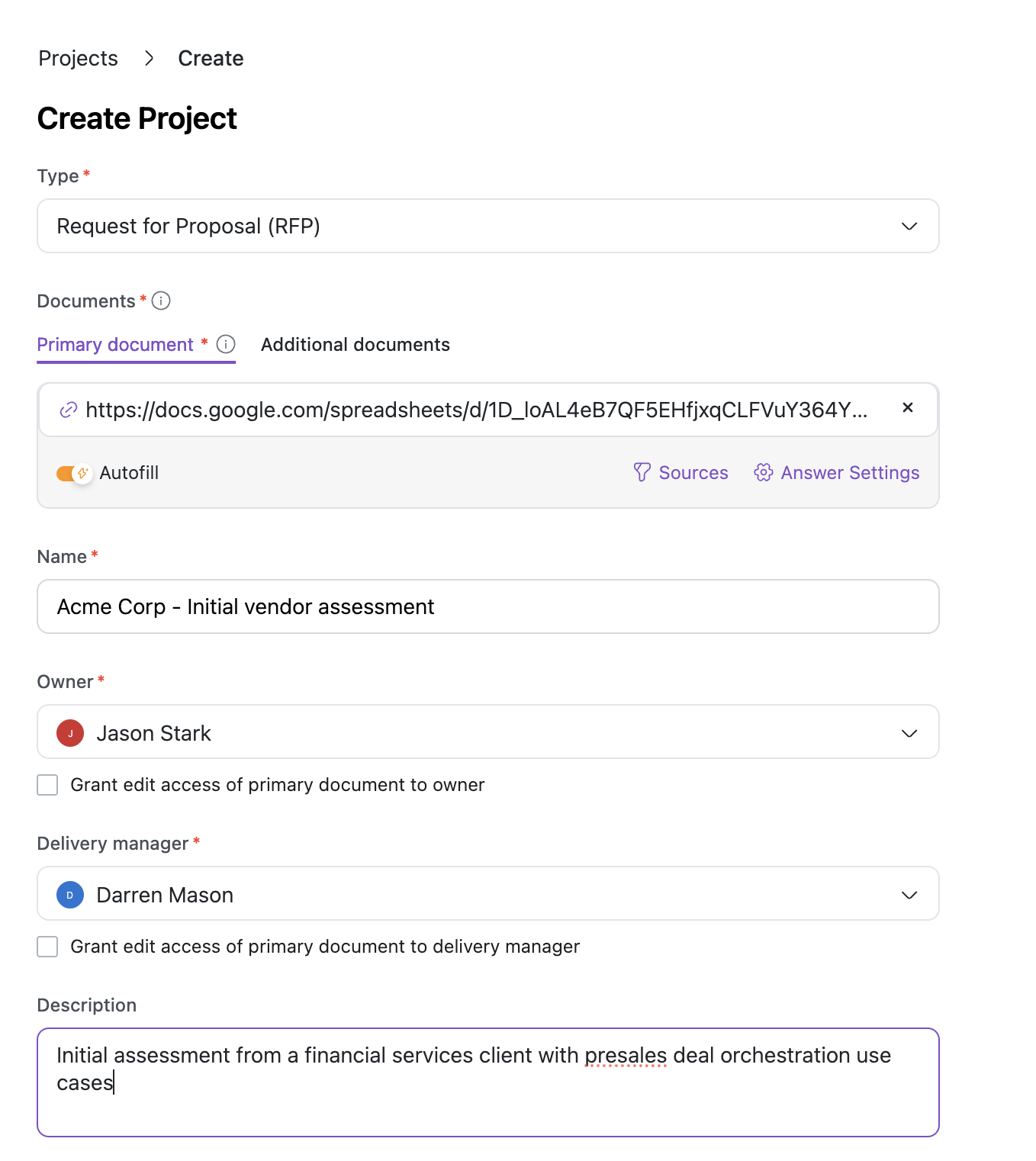Switch to the Additional documents tab
The height and width of the screenshot is (1161, 1036).
coord(355,345)
